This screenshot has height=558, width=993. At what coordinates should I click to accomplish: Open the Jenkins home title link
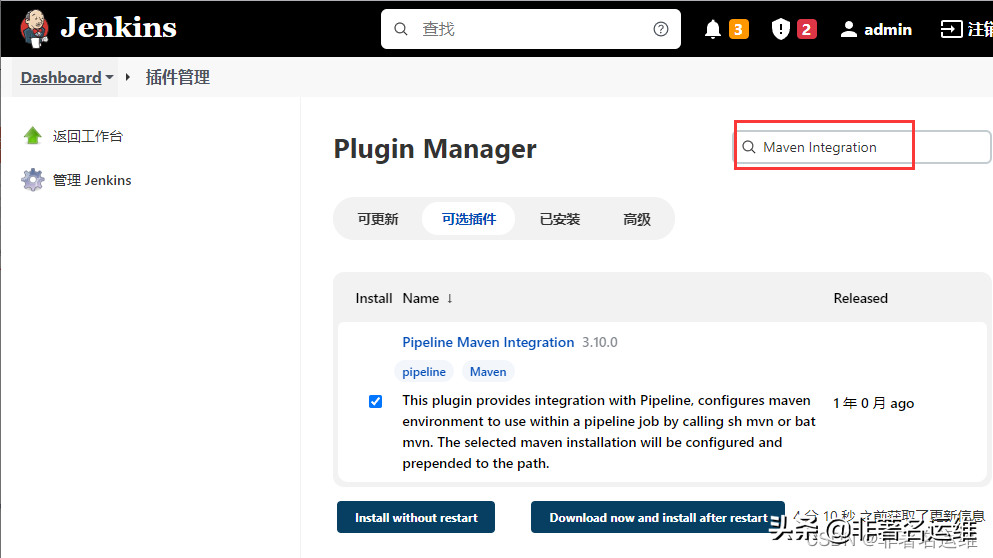tap(118, 27)
